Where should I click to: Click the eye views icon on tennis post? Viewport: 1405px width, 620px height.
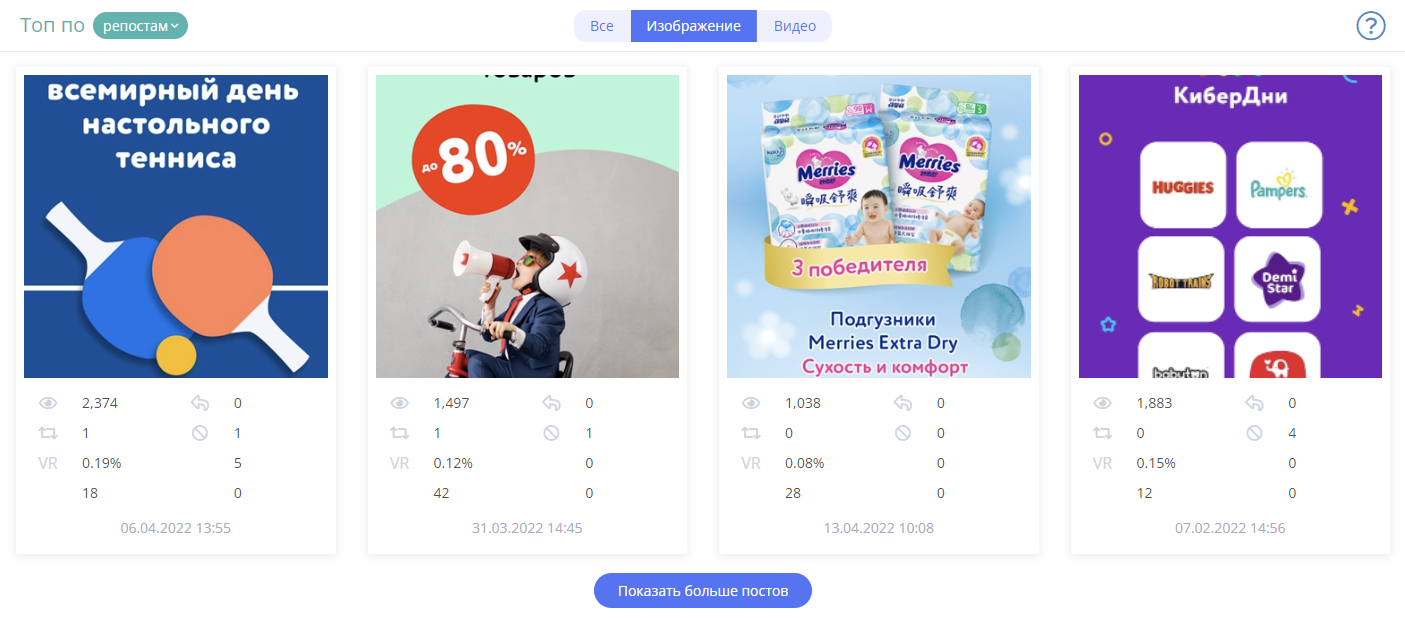pyautogui.click(x=48, y=404)
